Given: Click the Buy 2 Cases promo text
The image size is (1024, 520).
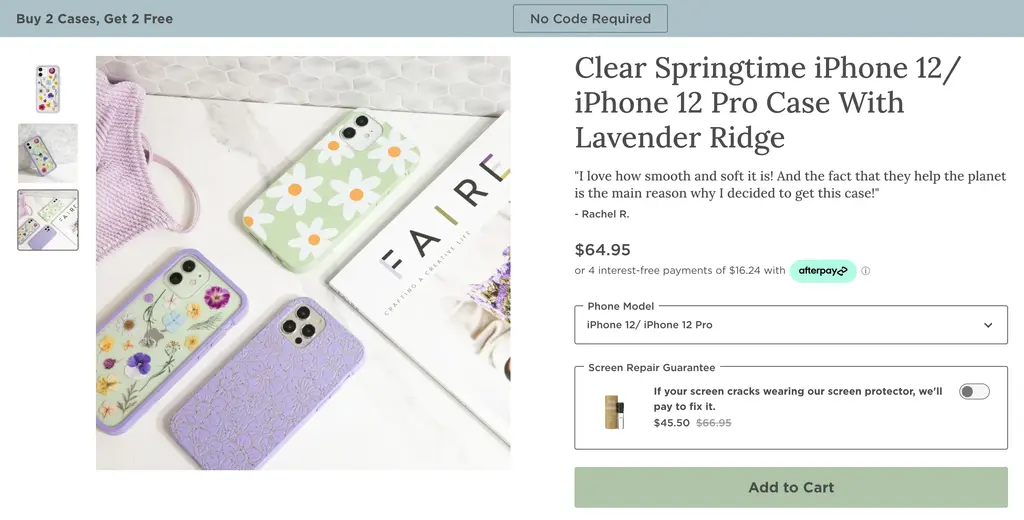Looking at the screenshot, I should point(94,18).
